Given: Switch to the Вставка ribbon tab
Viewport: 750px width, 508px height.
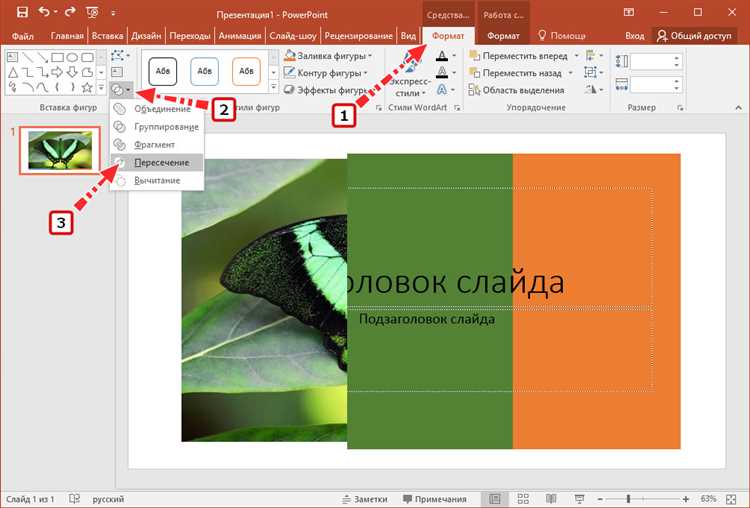Looking at the screenshot, I should [x=106, y=36].
